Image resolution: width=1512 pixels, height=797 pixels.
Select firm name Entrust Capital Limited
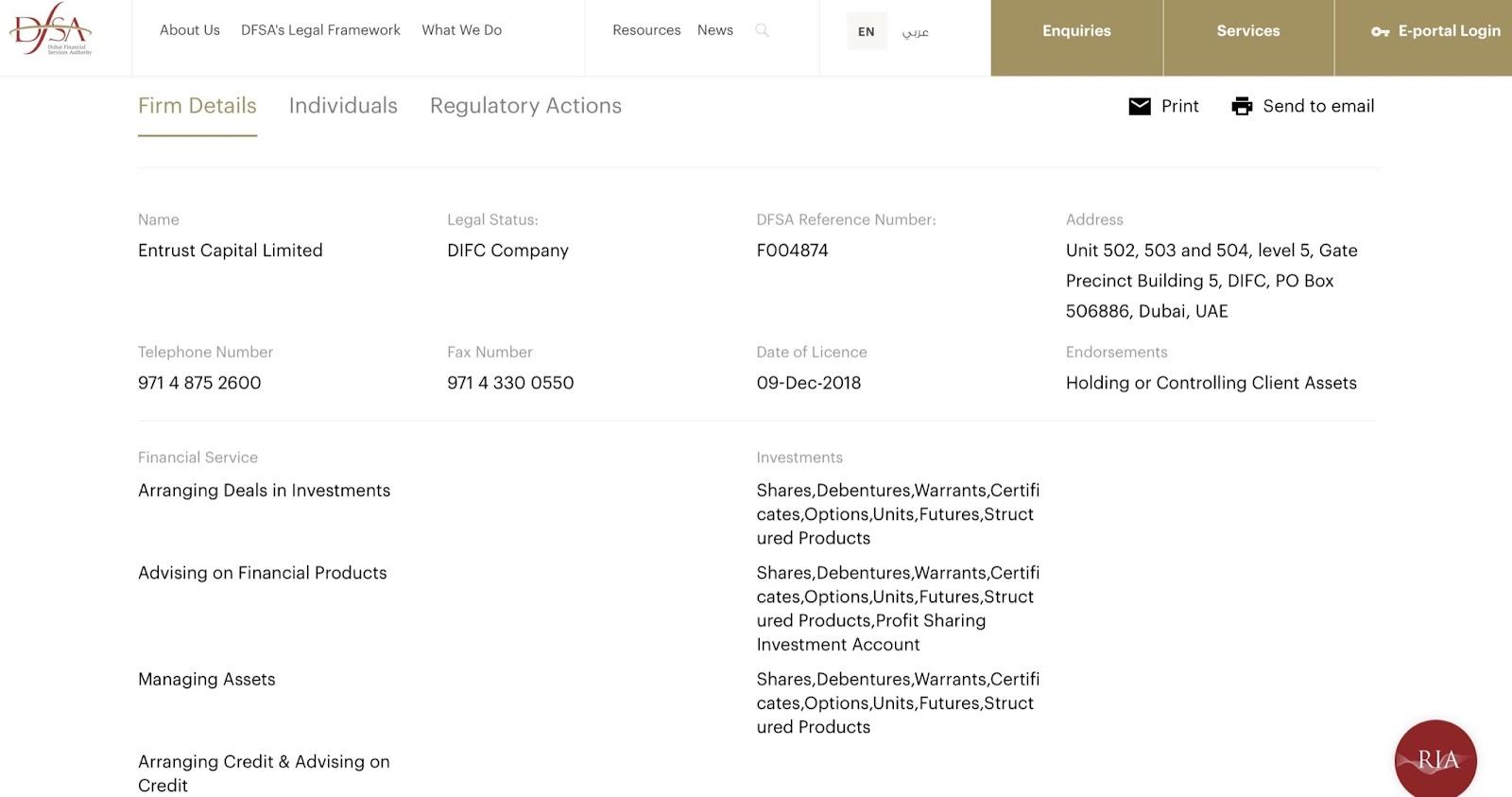[231, 251]
